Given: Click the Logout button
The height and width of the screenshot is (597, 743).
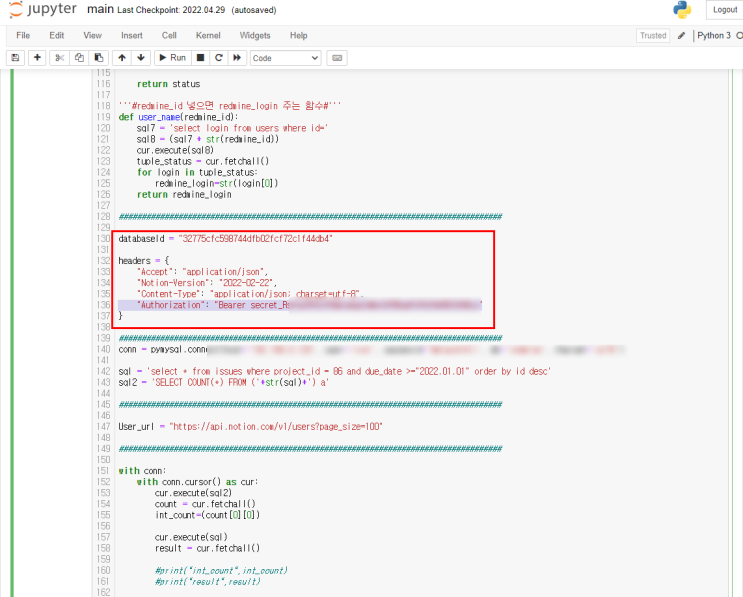Looking at the screenshot, I should pyautogui.click(x=725, y=9).
